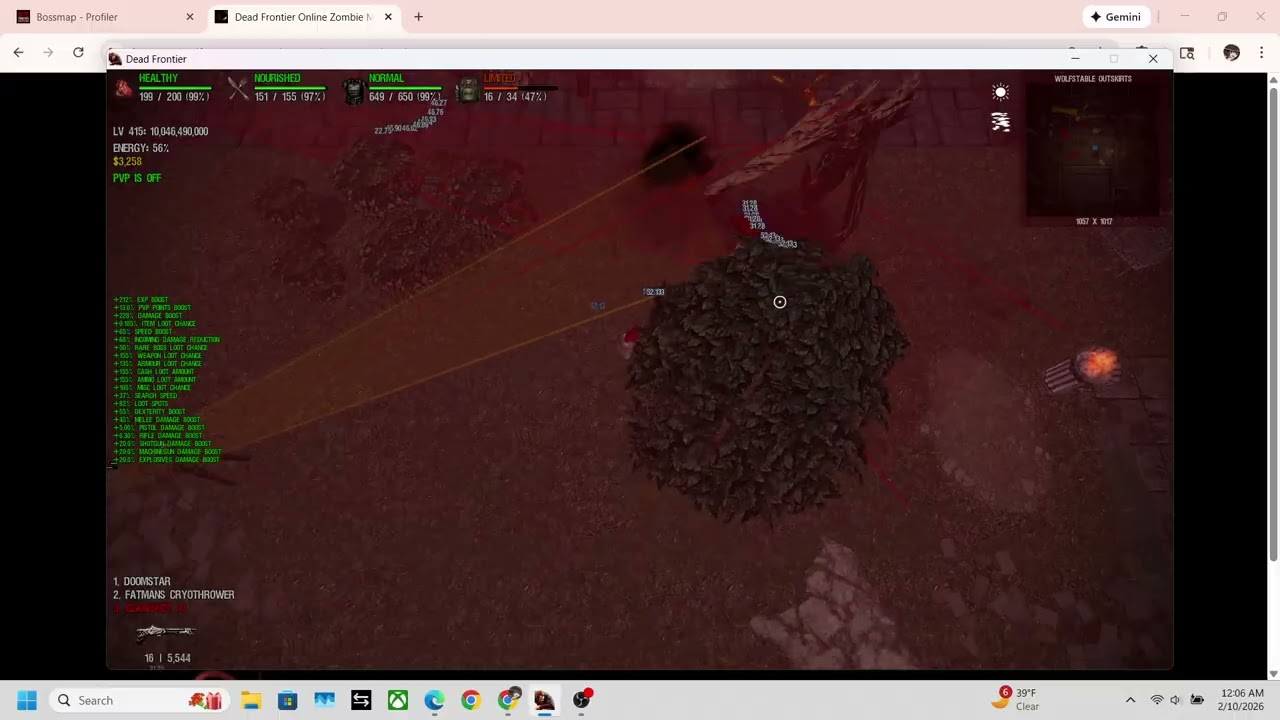Switch to the Bossmap - Profiler tab
The height and width of the screenshot is (720, 1280).
tap(103, 17)
